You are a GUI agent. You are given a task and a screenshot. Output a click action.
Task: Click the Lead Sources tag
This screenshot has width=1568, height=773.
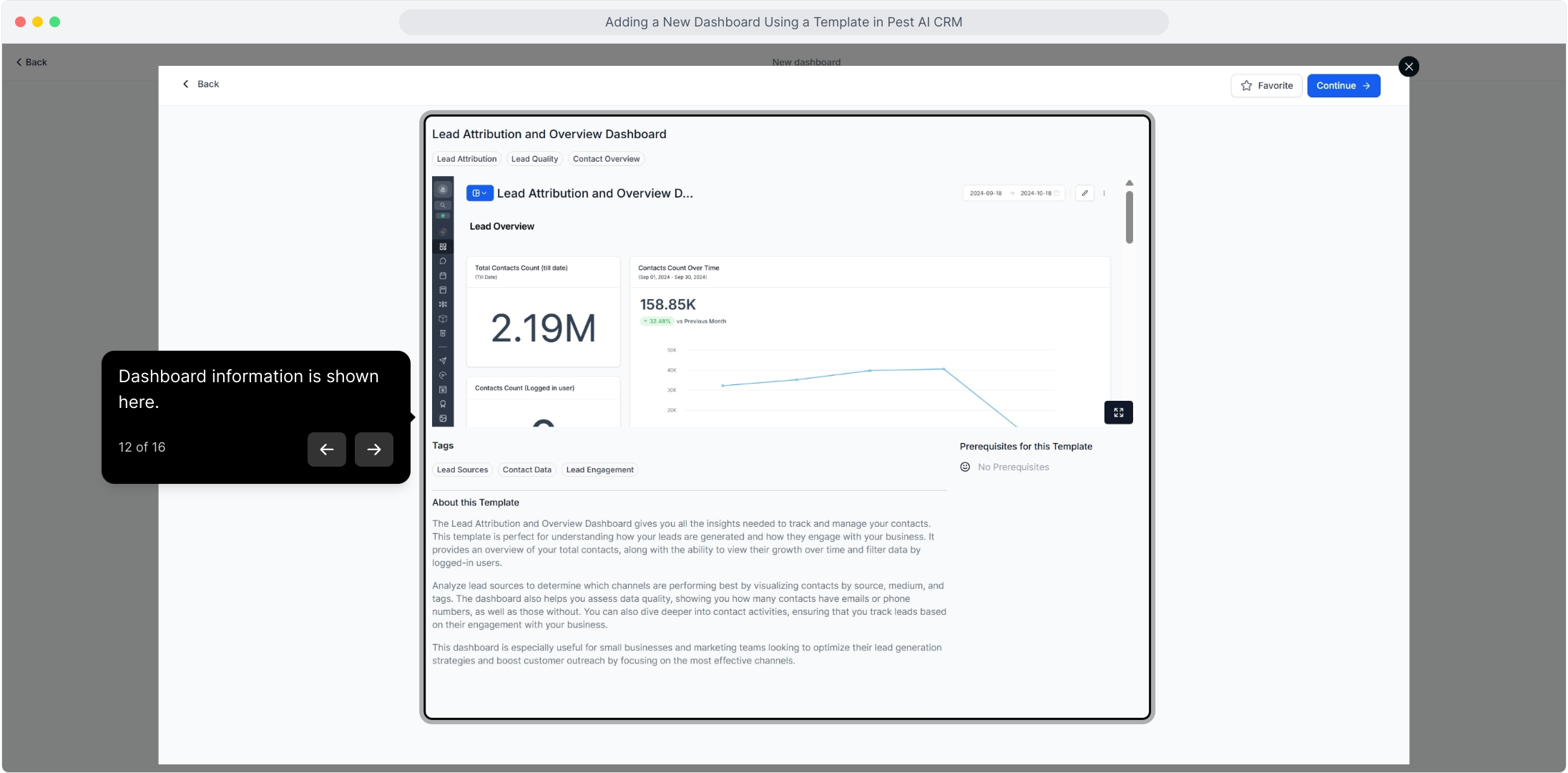coord(462,470)
